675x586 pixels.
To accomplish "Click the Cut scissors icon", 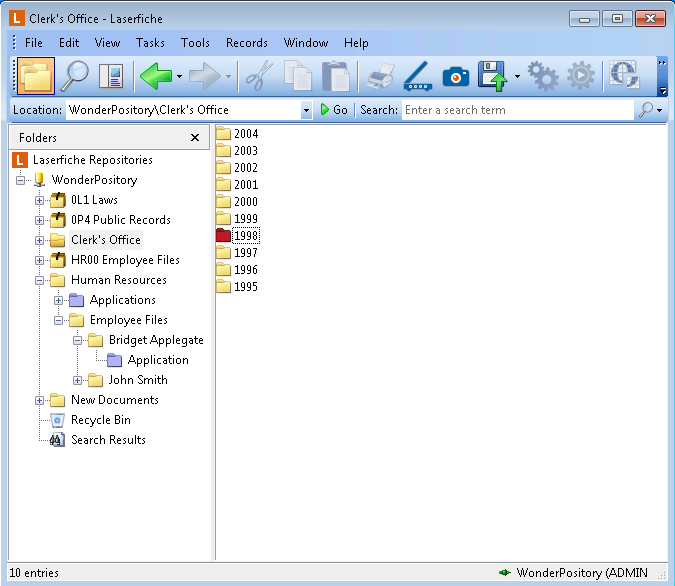I will point(259,76).
